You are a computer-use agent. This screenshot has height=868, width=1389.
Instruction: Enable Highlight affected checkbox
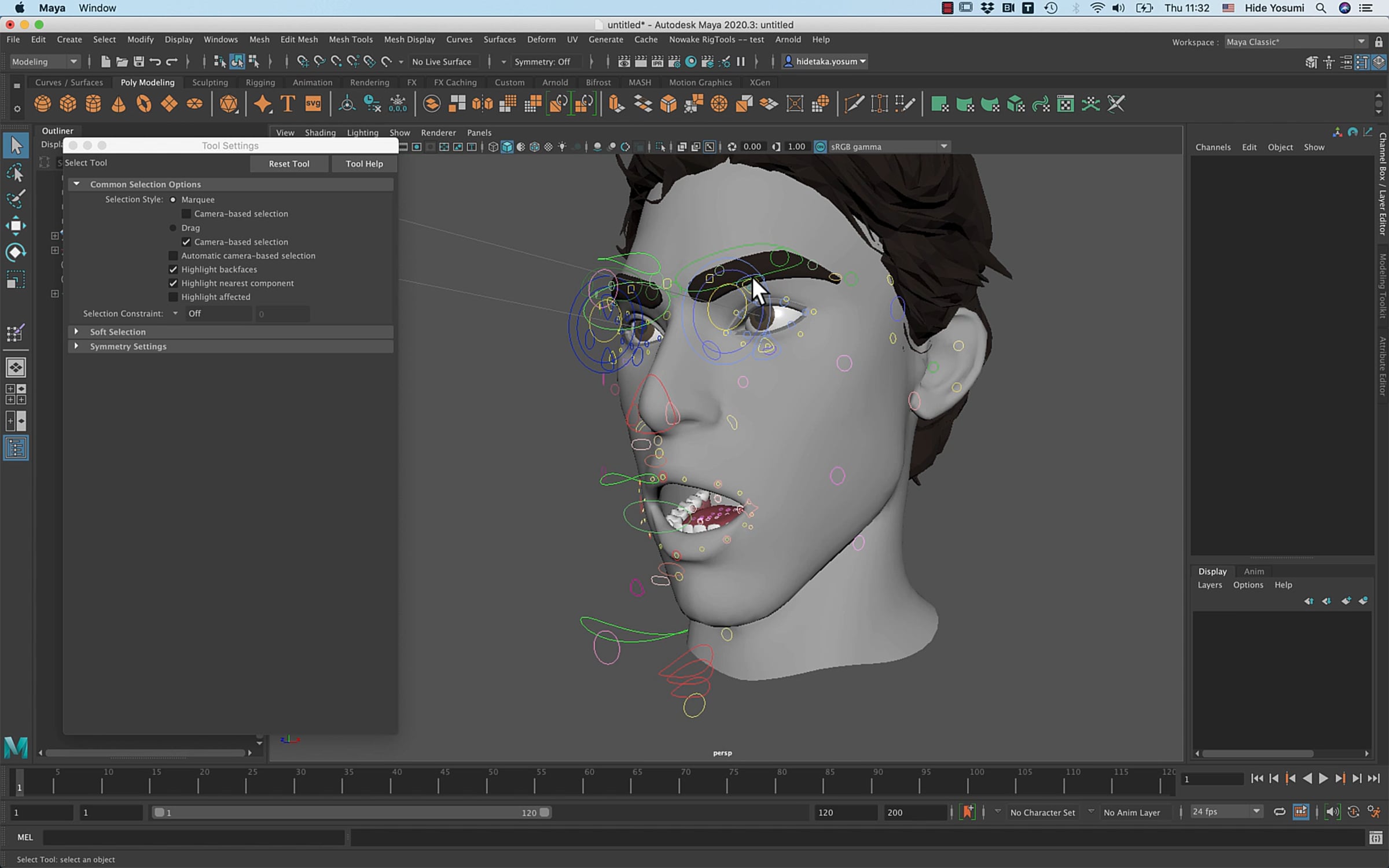173,297
